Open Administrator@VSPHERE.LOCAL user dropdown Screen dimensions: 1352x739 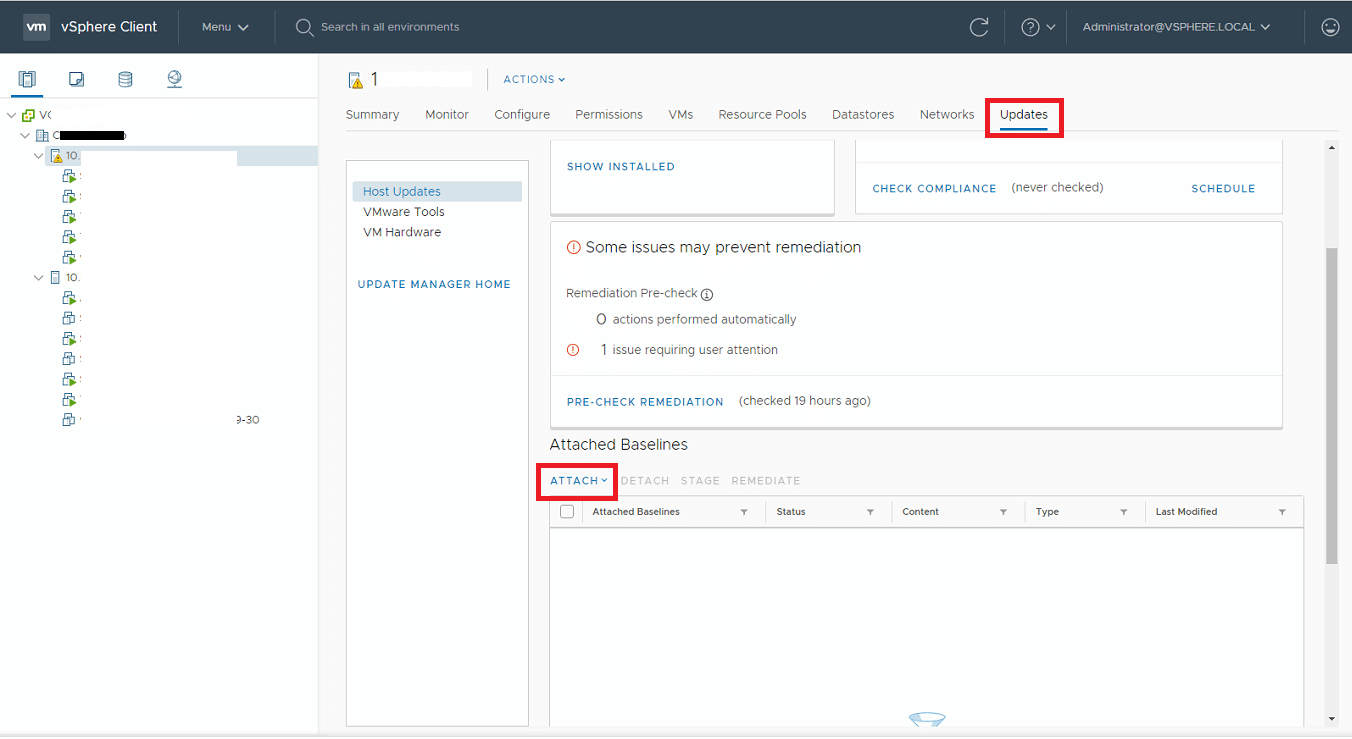[1176, 27]
